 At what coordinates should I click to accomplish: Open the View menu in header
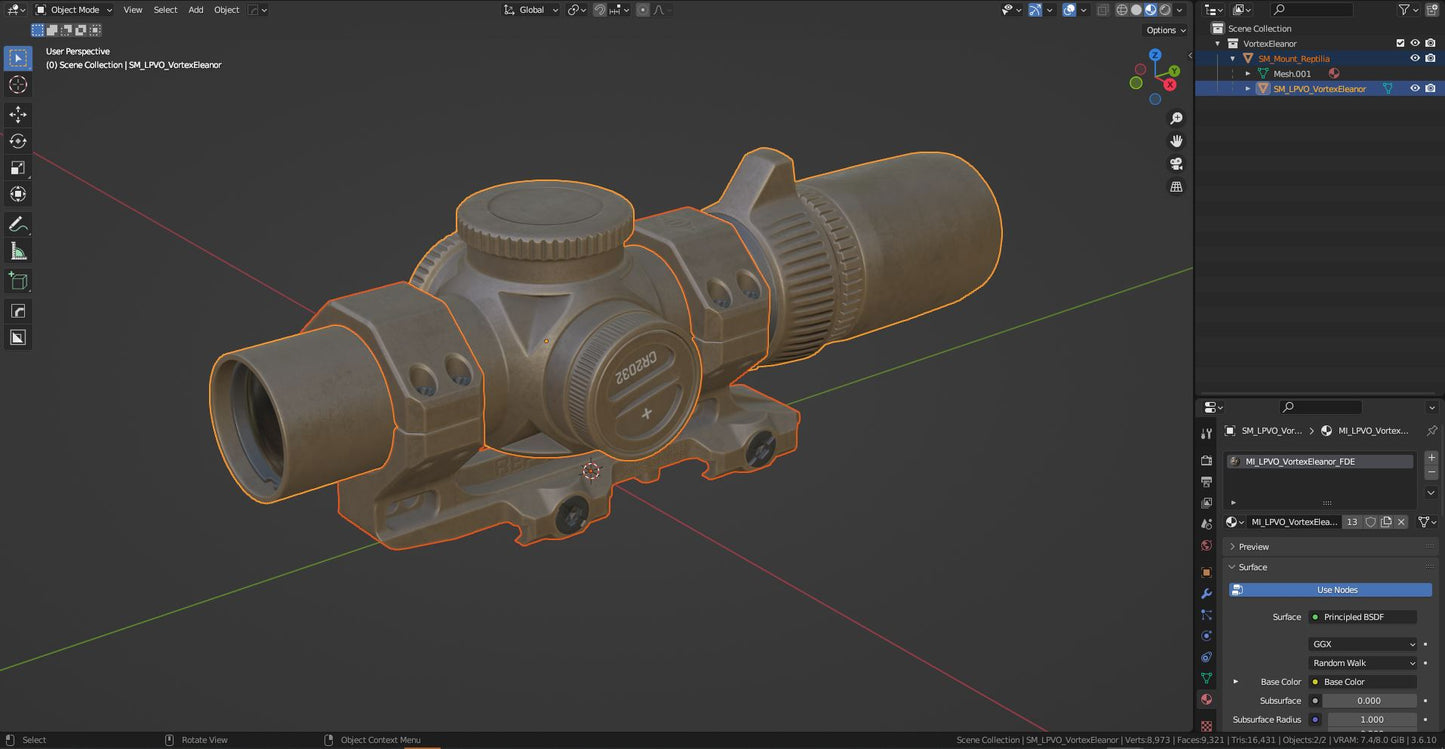[x=132, y=10]
